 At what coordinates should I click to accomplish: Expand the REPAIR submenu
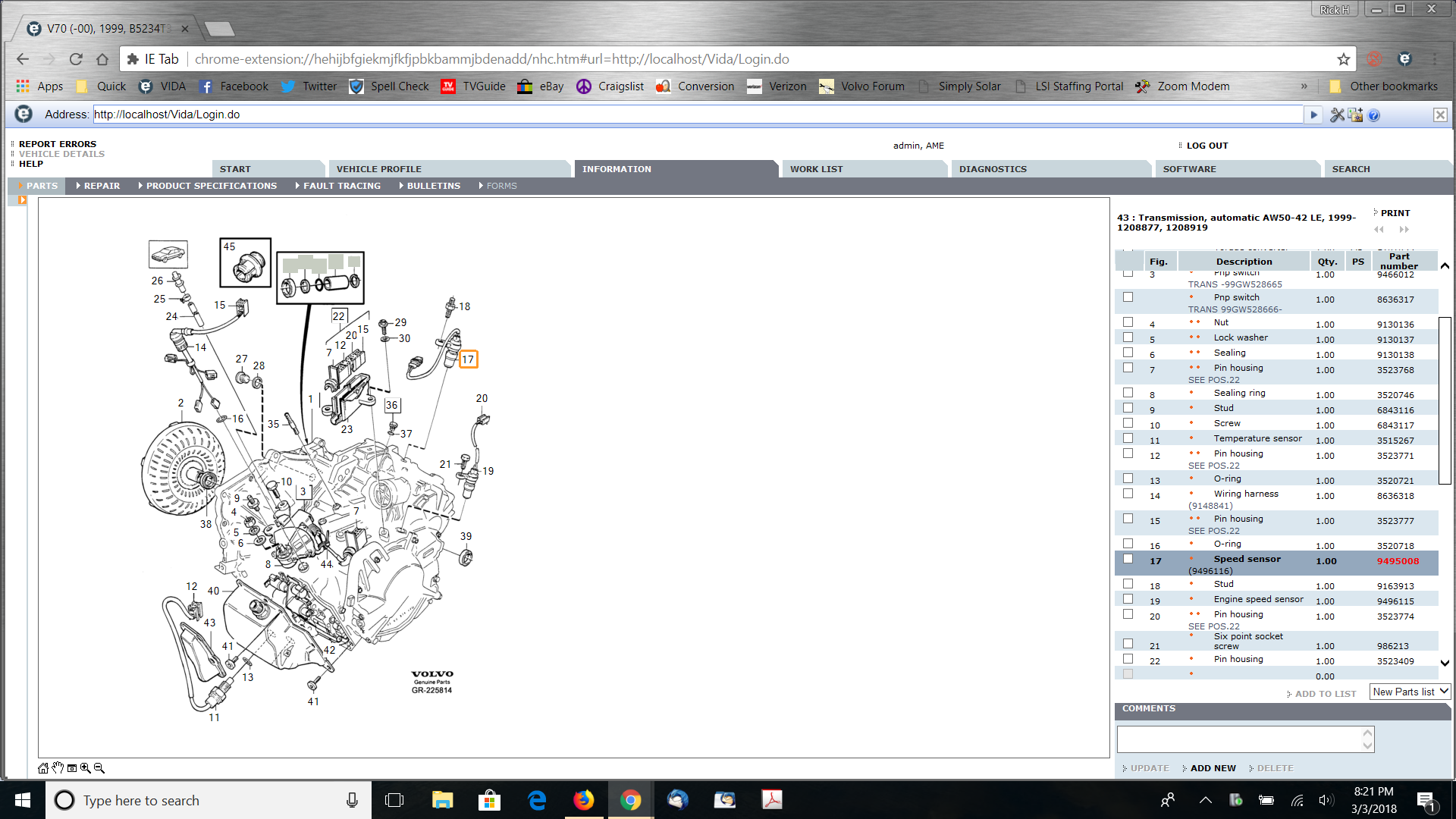click(102, 186)
